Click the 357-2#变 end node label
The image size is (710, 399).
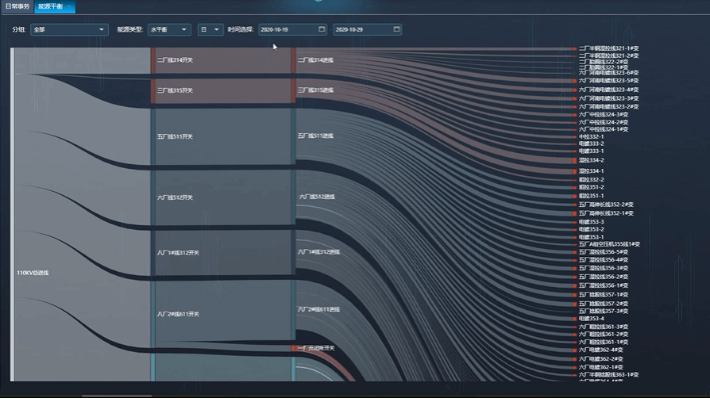tap(604, 304)
